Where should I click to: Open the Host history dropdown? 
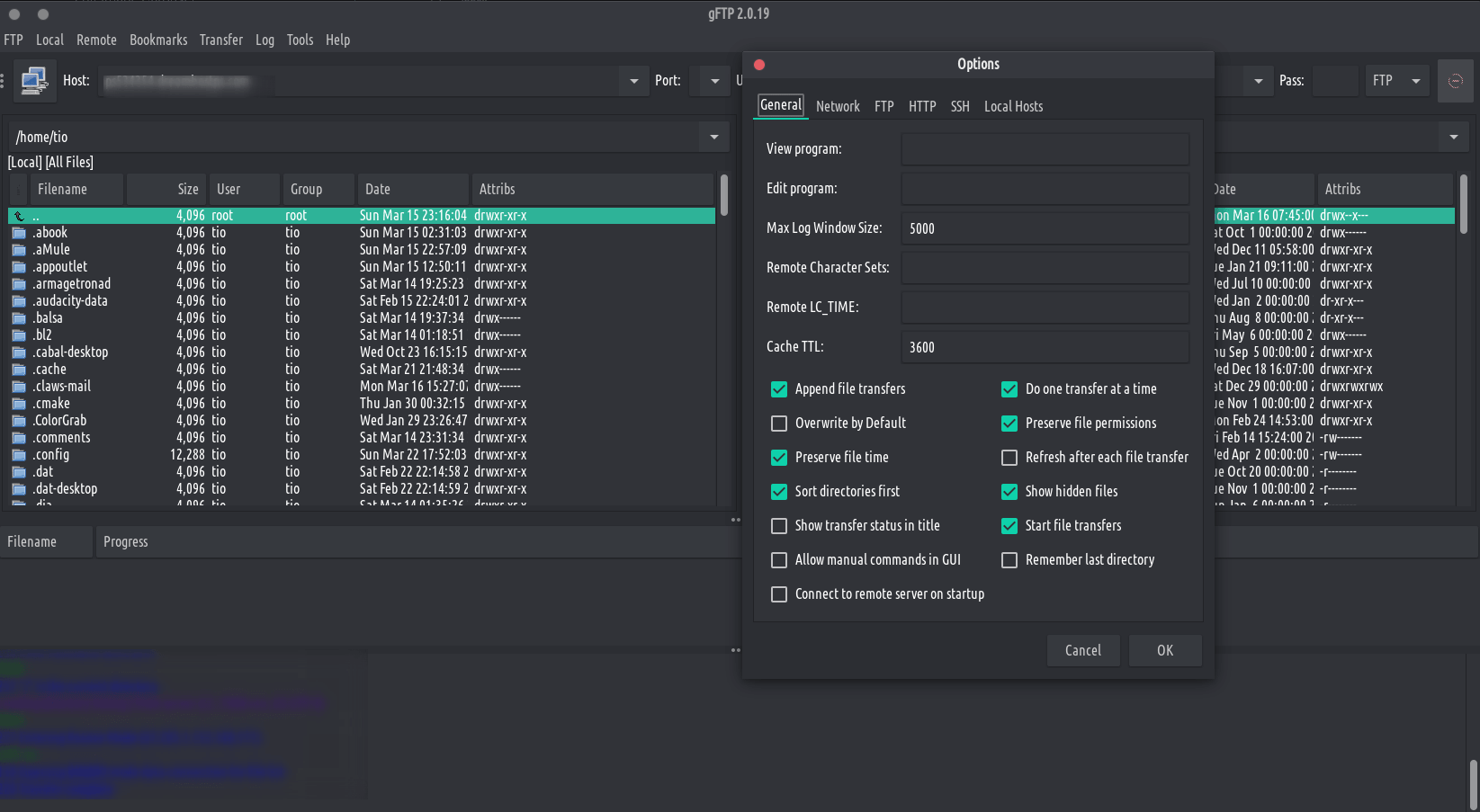click(633, 81)
